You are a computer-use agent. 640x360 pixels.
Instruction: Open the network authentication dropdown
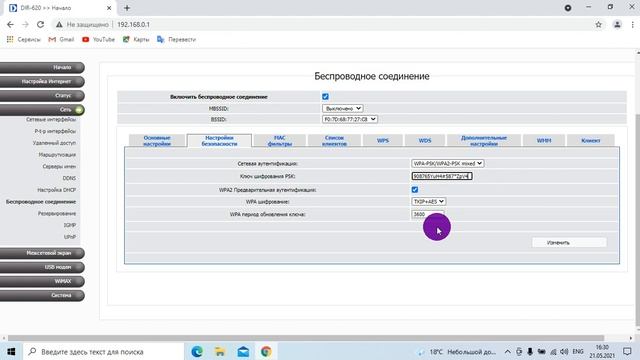point(447,163)
